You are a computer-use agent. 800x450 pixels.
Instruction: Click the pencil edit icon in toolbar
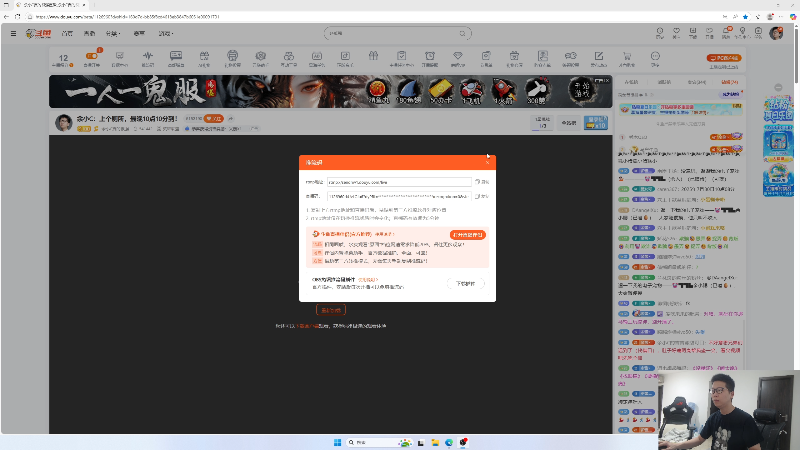[x=598, y=58]
